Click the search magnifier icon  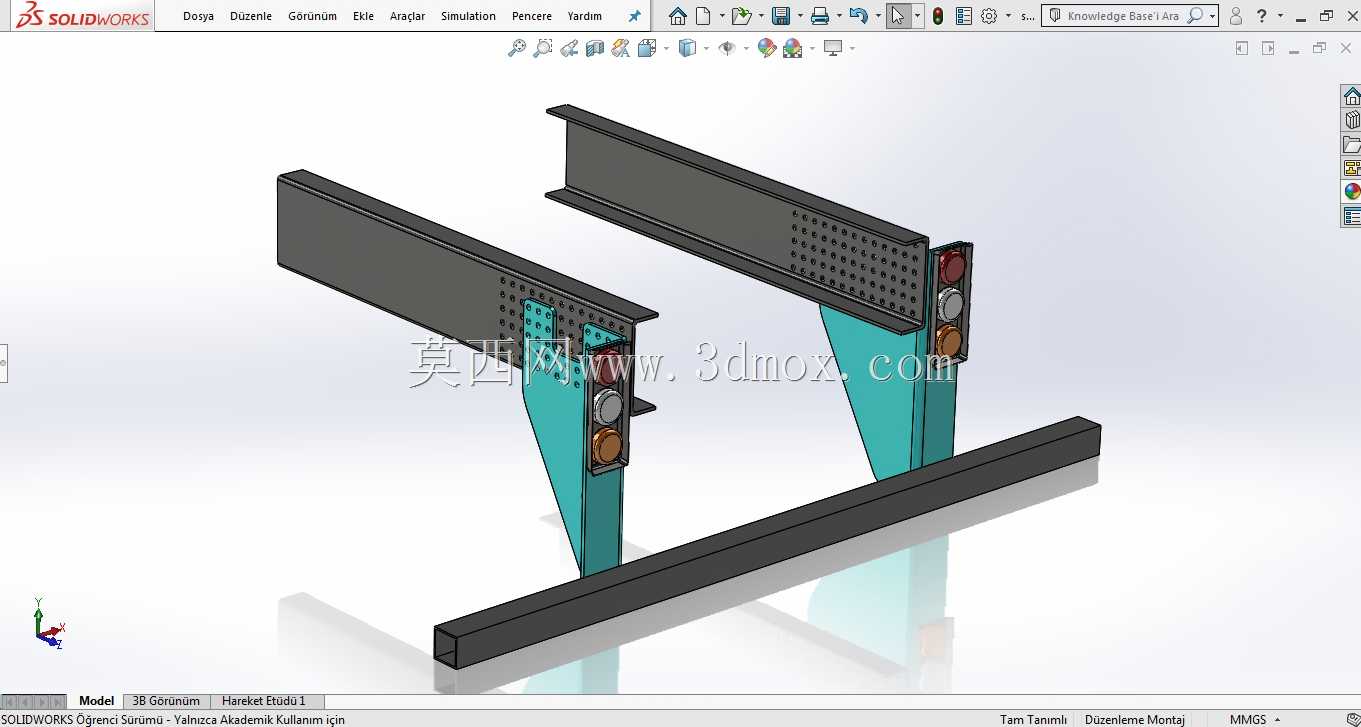(x=1195, y=16)
